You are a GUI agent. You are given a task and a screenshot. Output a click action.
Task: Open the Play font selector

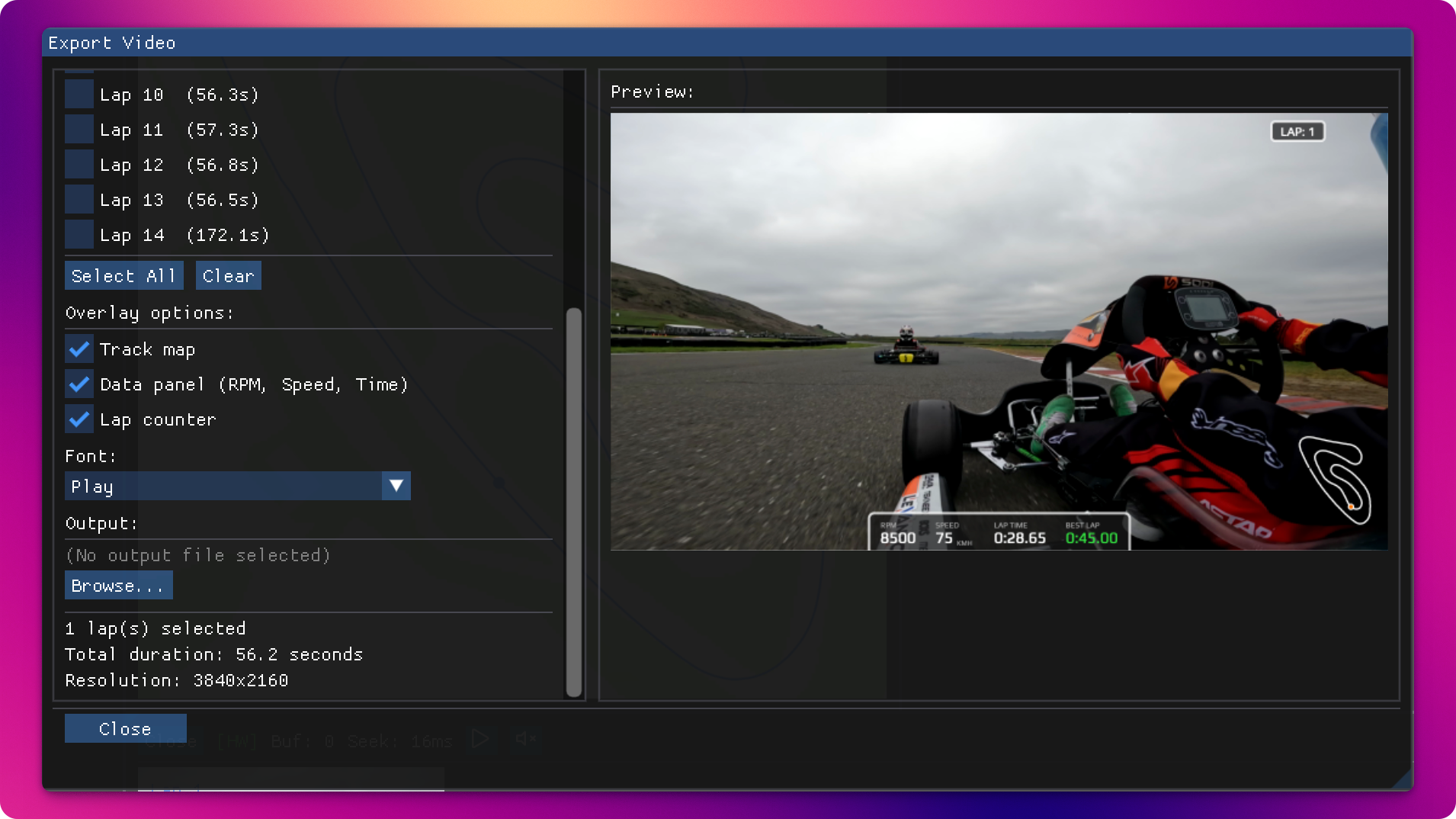[221, 486]
